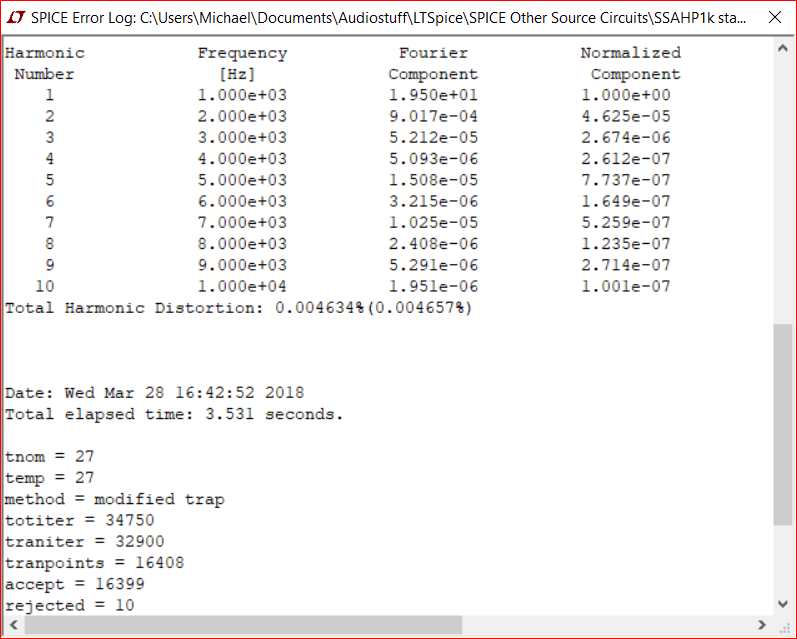Click harmonic number 10 in first column
Screen dimensions: 797x639
[45, 287]
